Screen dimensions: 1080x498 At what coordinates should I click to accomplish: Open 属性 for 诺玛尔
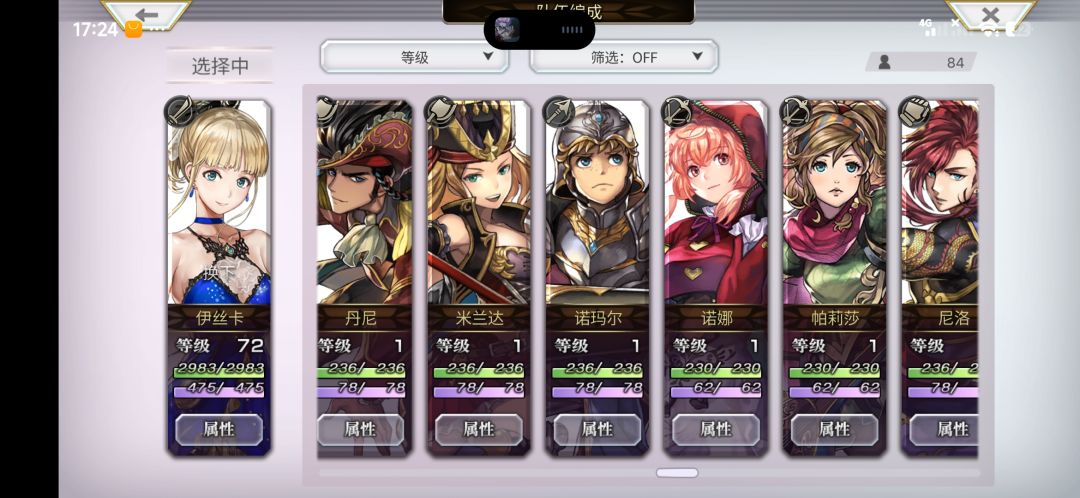click(597, 430)
